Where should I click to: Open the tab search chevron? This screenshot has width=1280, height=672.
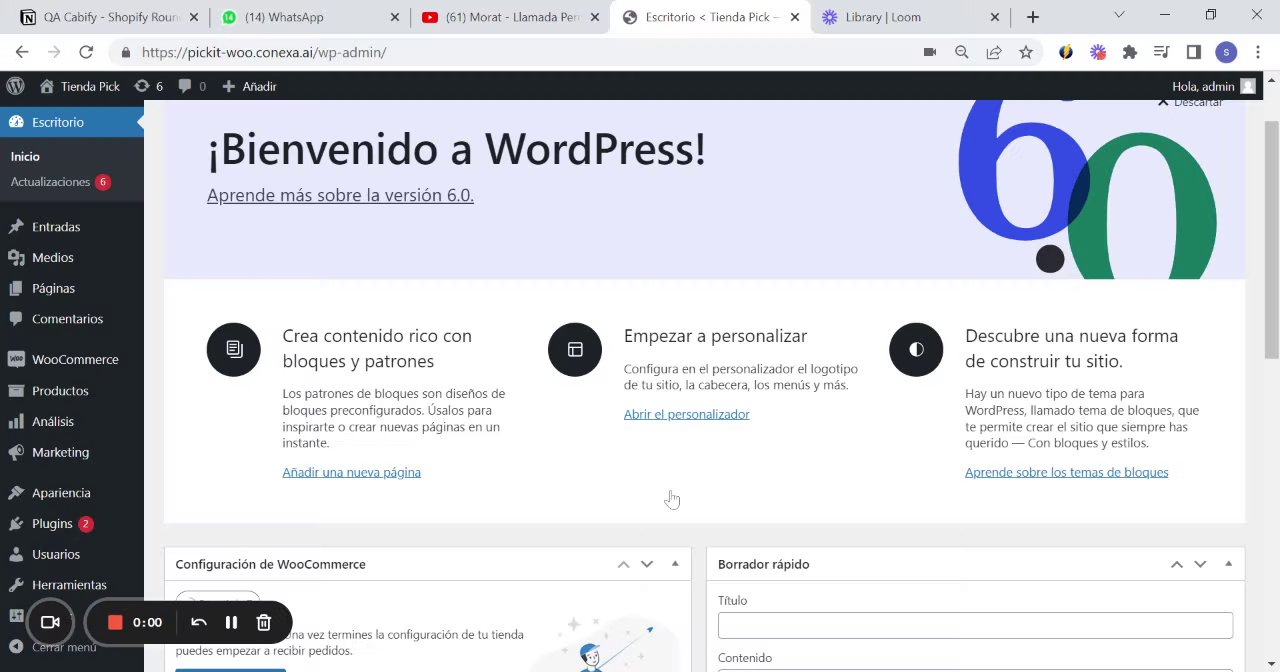[x=1119, y=15]
